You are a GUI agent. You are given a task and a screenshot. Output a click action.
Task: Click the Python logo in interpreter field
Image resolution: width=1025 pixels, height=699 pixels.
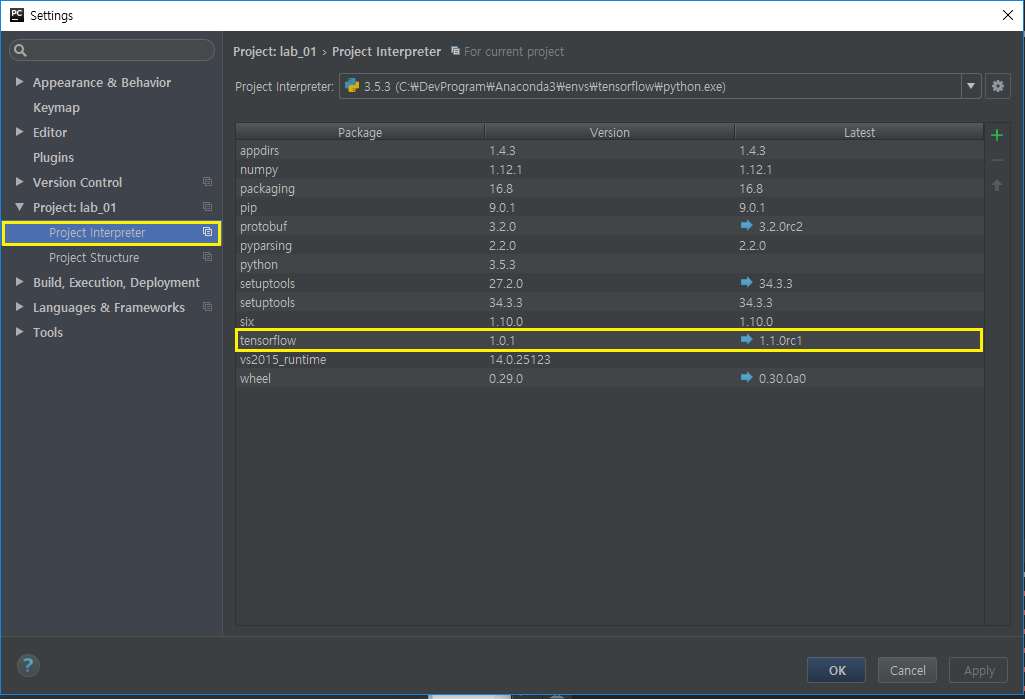click(x=352, y=86)
